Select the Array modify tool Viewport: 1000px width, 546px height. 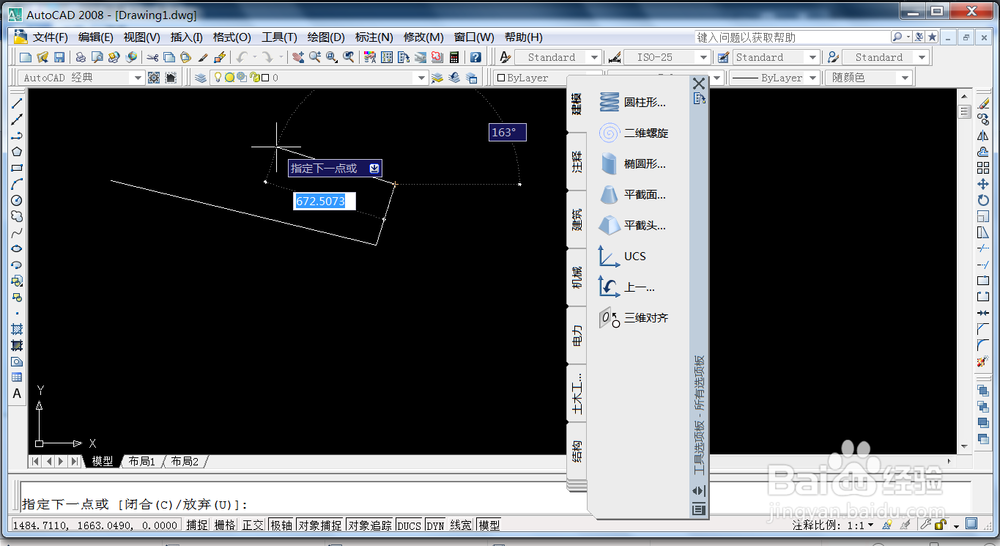pyautogui.click(x=983, y=168)
